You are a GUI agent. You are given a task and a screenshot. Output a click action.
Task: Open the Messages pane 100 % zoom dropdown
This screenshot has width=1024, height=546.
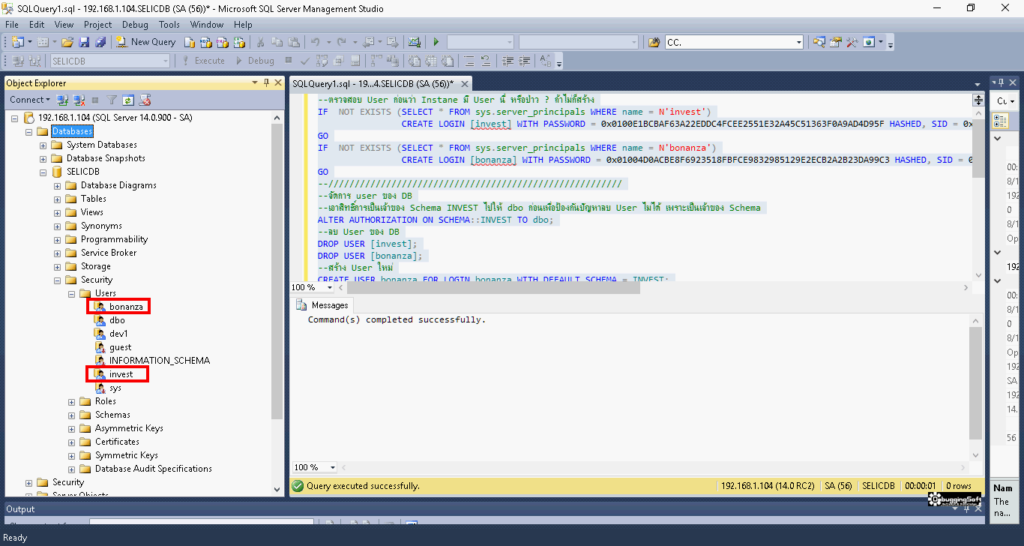tap(332, 468)
